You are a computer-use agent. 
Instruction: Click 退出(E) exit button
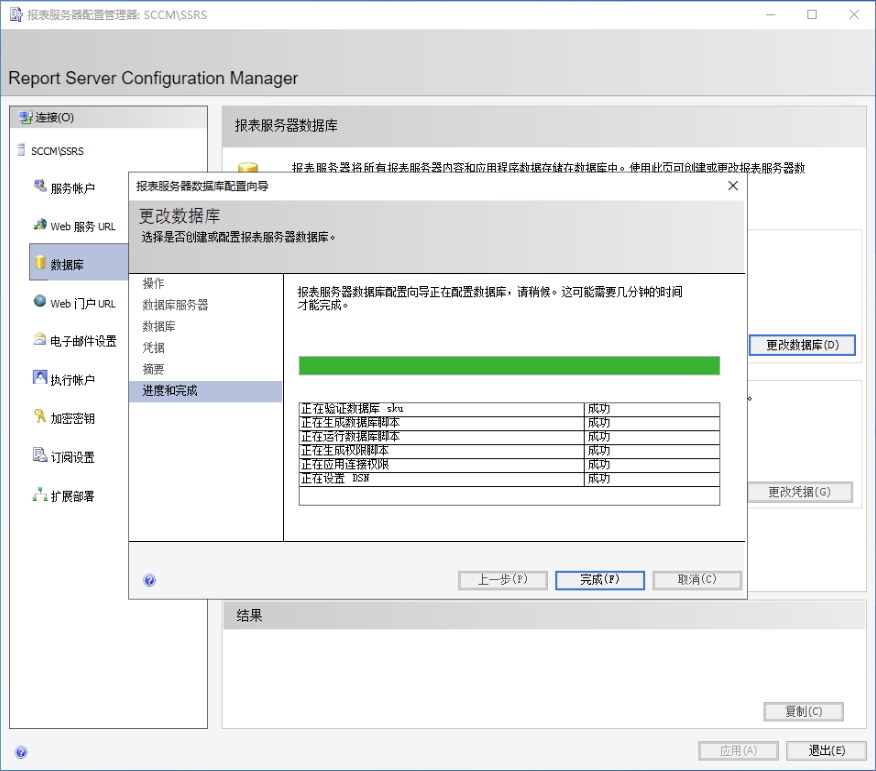coord(826,751)
